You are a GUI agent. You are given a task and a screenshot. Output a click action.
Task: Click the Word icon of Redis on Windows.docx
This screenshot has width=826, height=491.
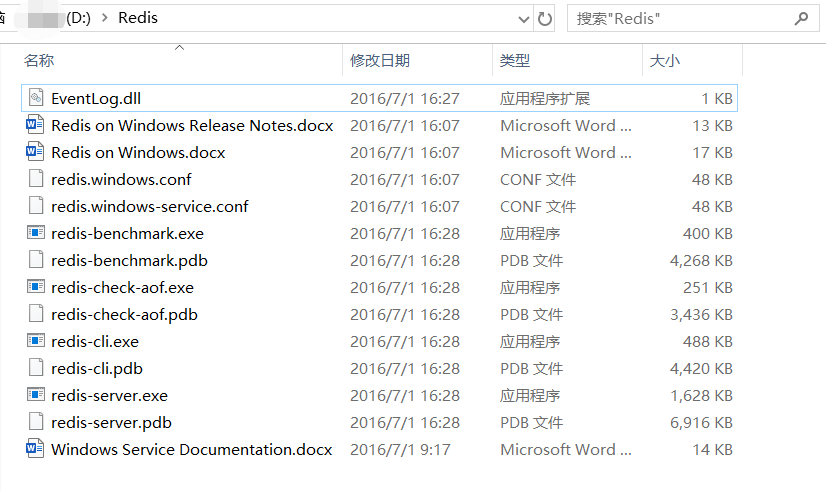(x=35, y=152)
